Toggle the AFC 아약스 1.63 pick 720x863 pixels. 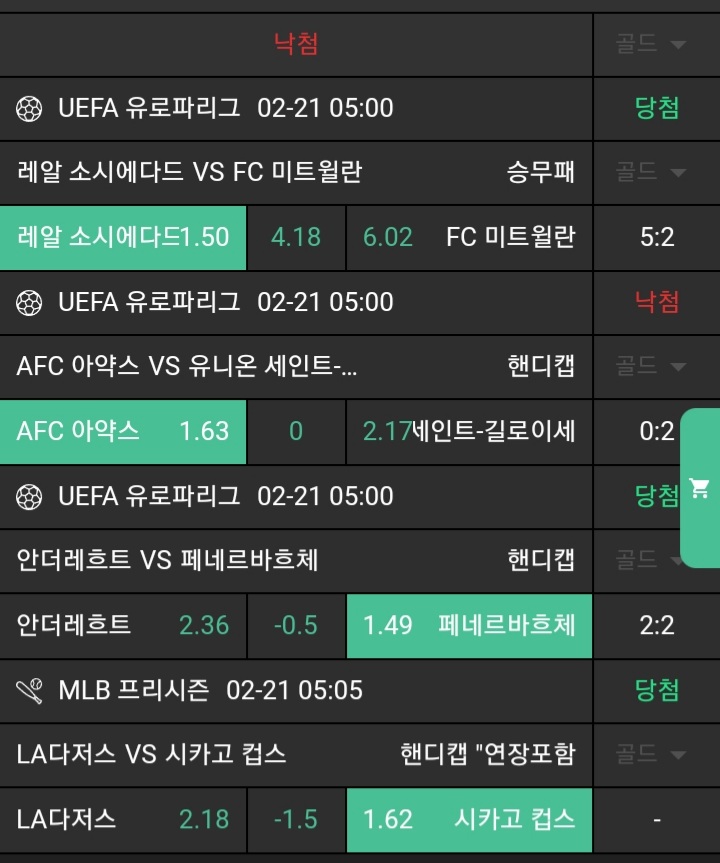tap(123, 431)
